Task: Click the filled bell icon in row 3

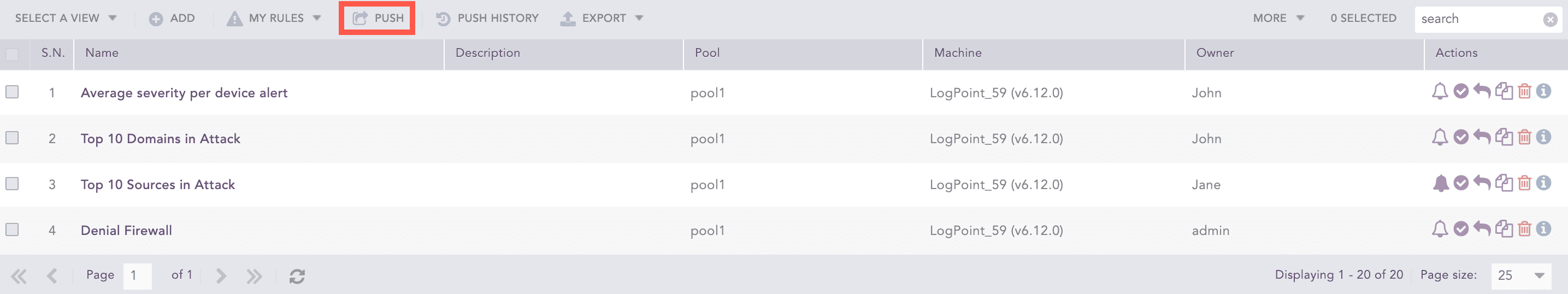Action: (x=1440, y=183)
